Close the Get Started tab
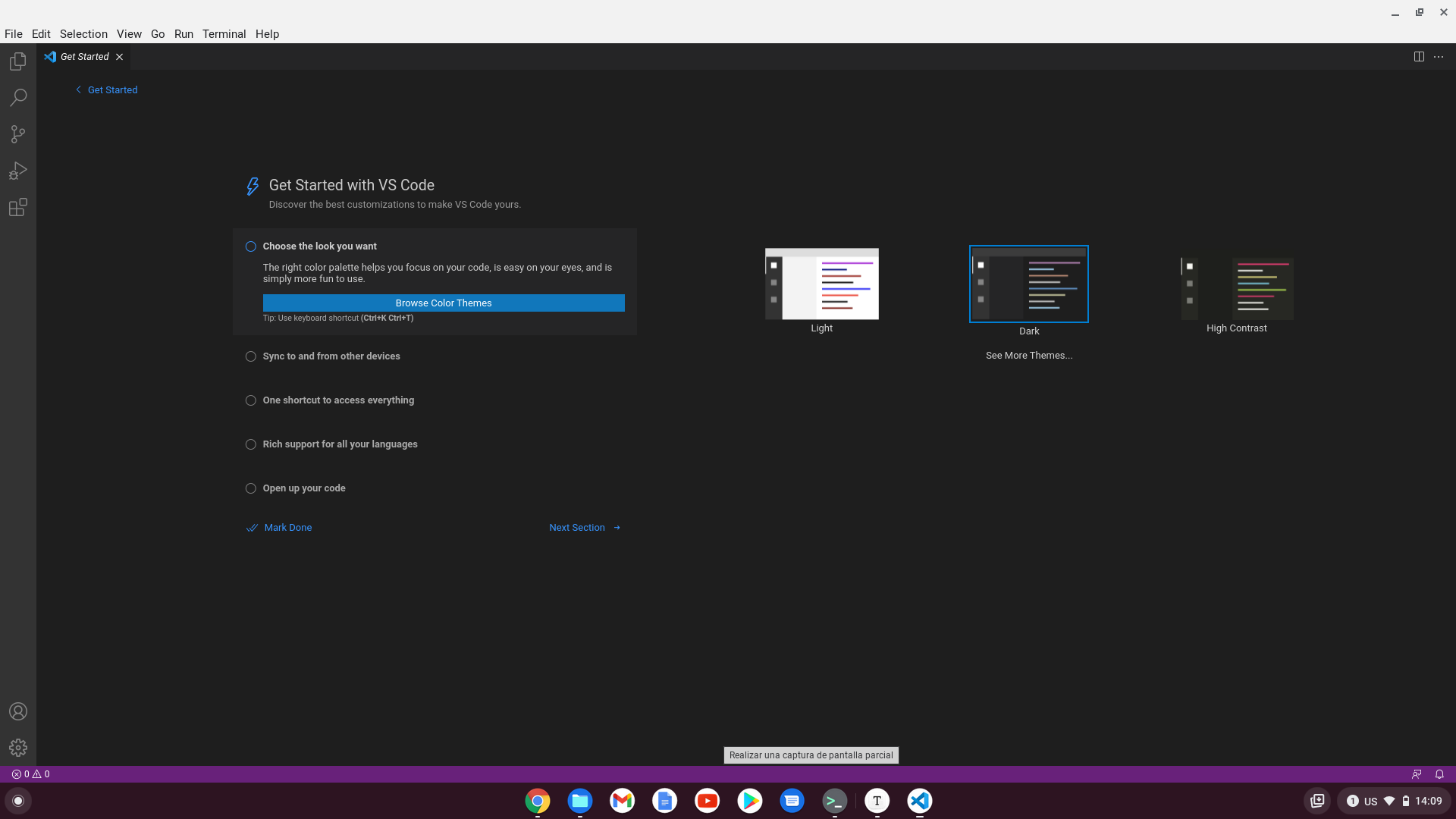1456x819 pixels. [119, 57]
